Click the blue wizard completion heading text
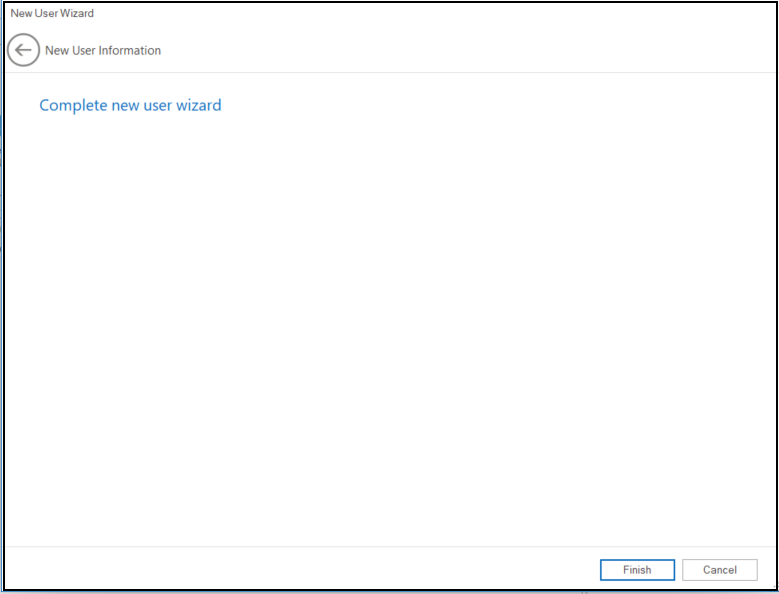Viewport: 779px width, 594px height. pos(130,105)
